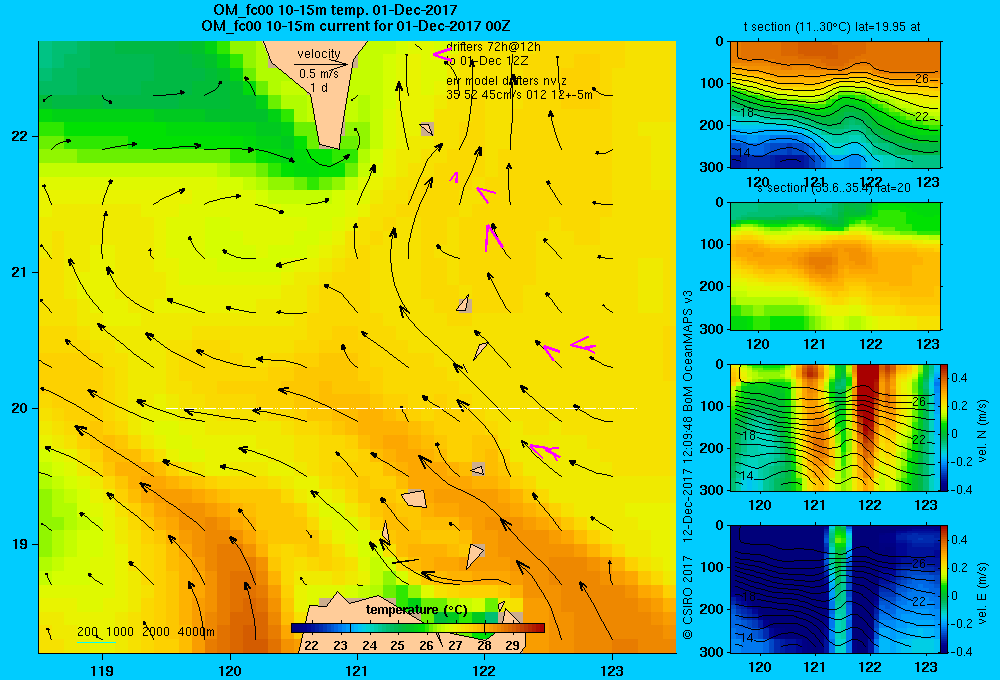Click longitude label 121 below main map
This screenshot has width=1000, height=680.
[x=357, y=670]
